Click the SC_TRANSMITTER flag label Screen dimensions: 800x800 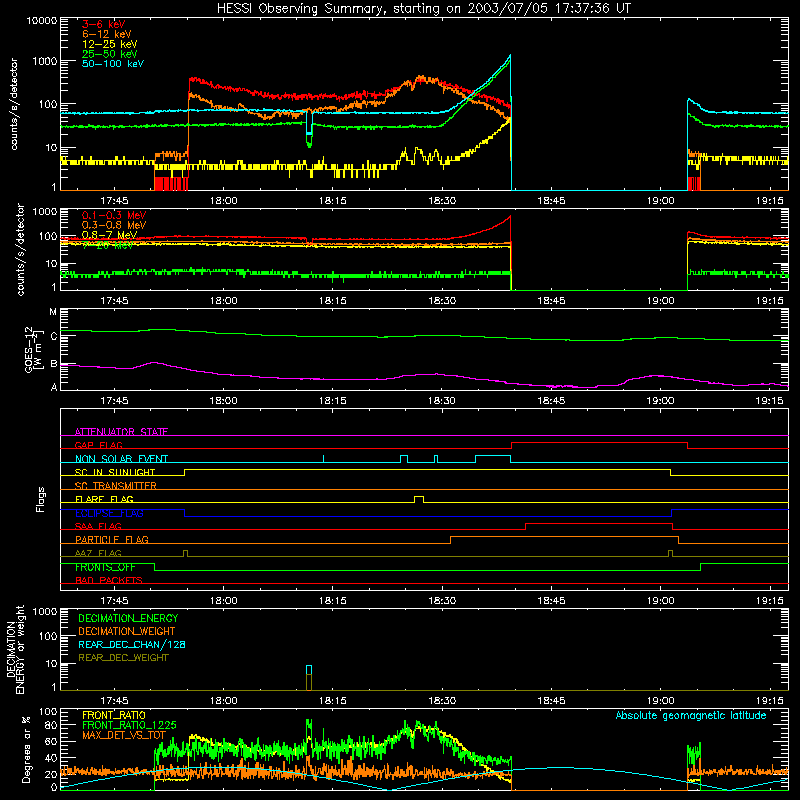(x=116, y=485)
